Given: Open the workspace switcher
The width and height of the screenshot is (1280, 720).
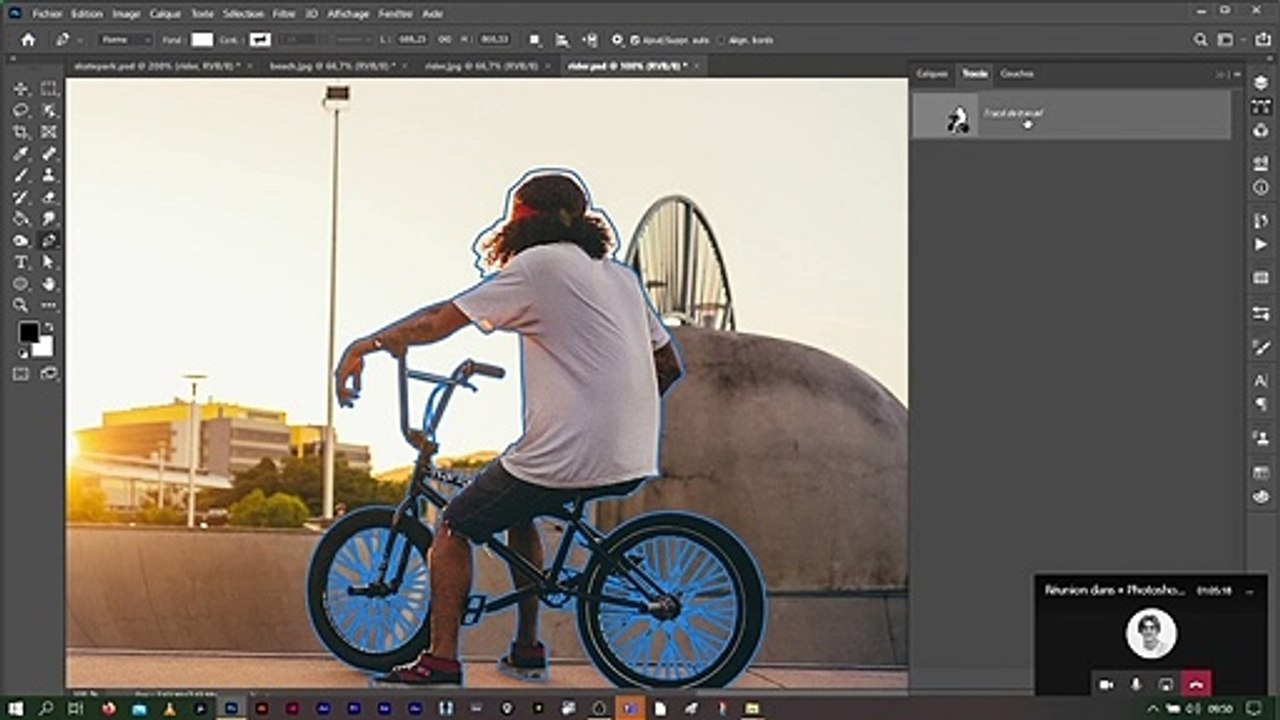Looking at the screenshot, I should (x=1226, y=40).
